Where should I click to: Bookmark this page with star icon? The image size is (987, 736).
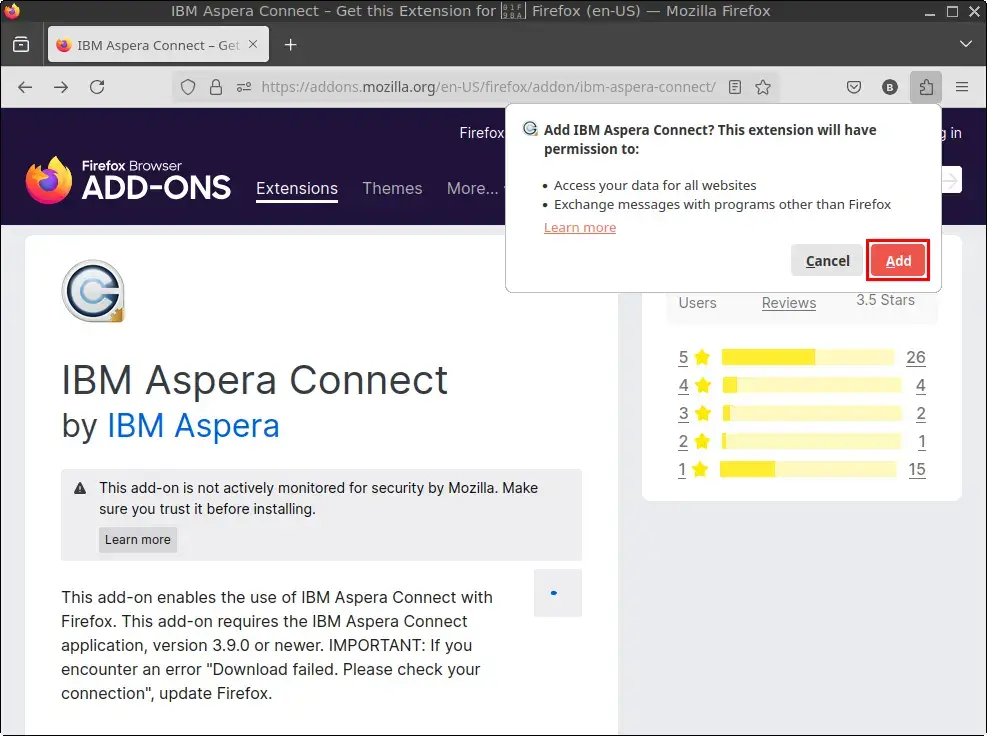[763, 87]
